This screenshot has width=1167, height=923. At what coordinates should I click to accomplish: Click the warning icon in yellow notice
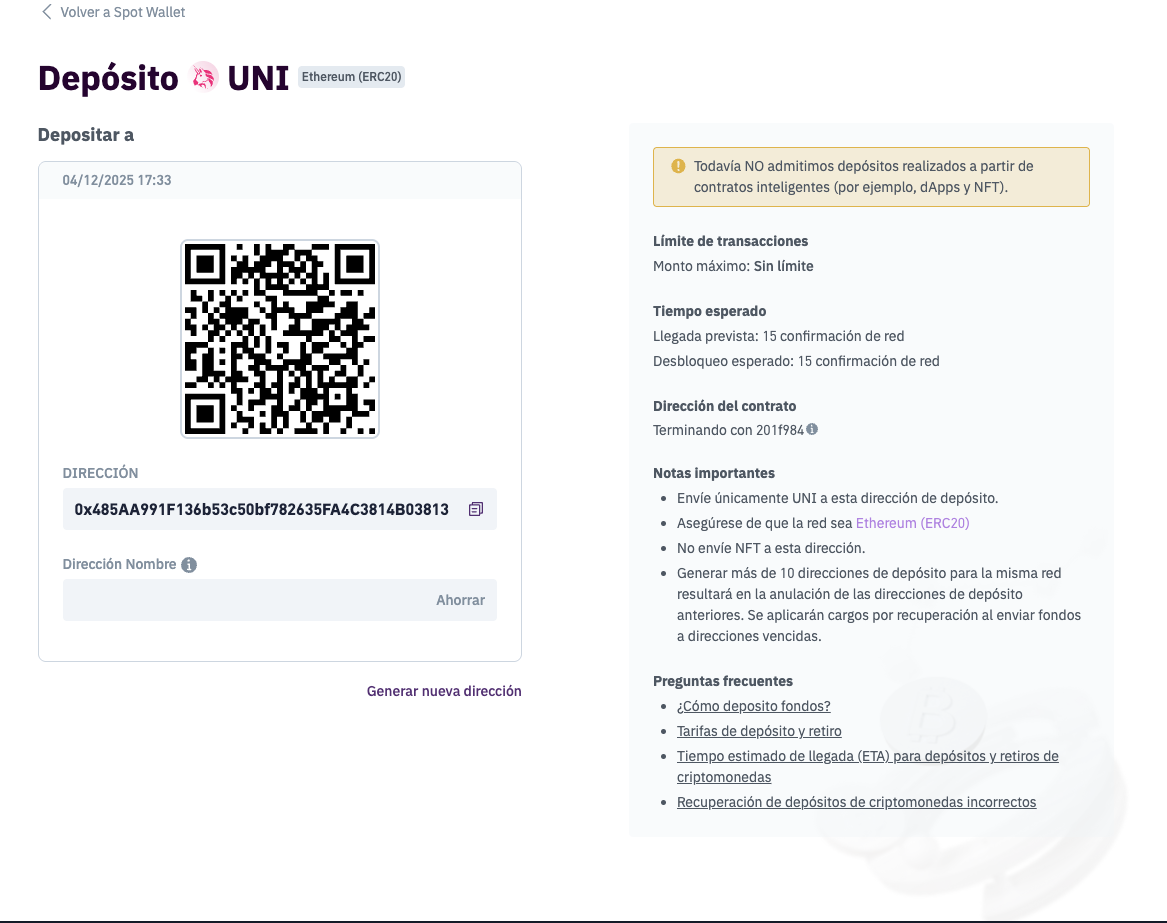coord(678,166)
